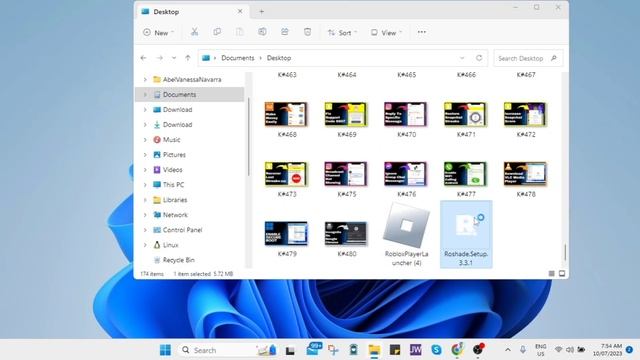This screenshot has width=640, height=360.
Task: Open volume control in system tray
Action: 570,350
